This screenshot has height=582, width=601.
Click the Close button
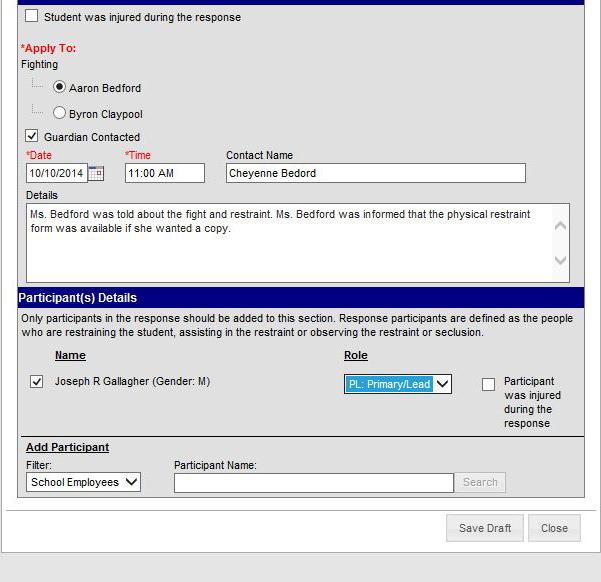(554, 528)
